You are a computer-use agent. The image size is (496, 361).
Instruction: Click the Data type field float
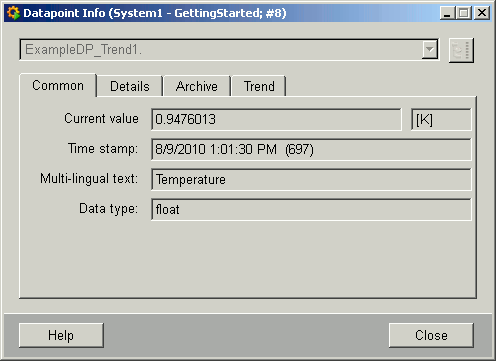(x=311, y=209)
